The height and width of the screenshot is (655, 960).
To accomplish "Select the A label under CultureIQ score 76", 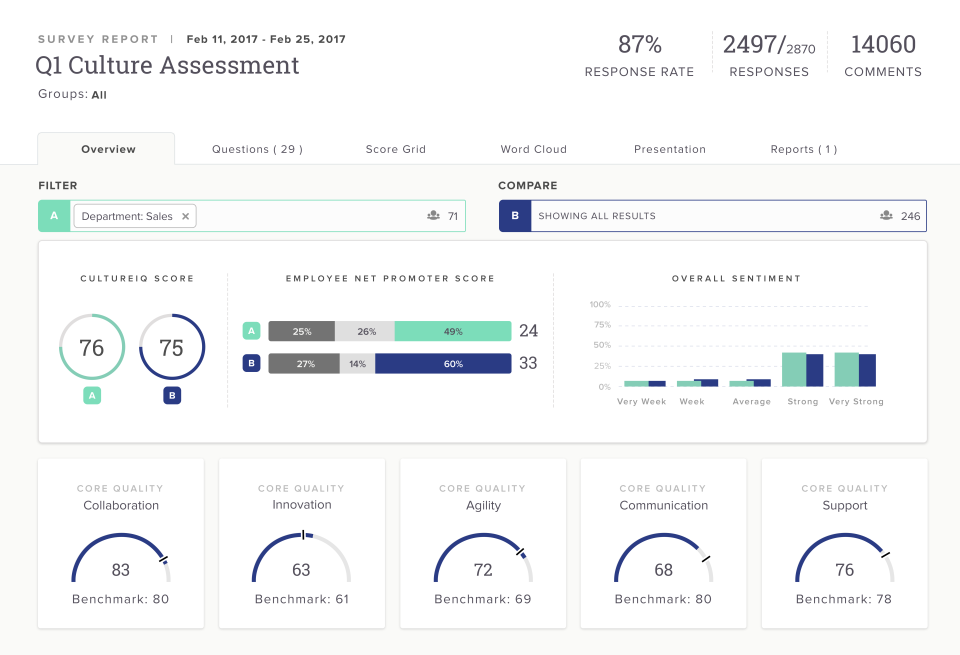I will [x=92, y=396].
